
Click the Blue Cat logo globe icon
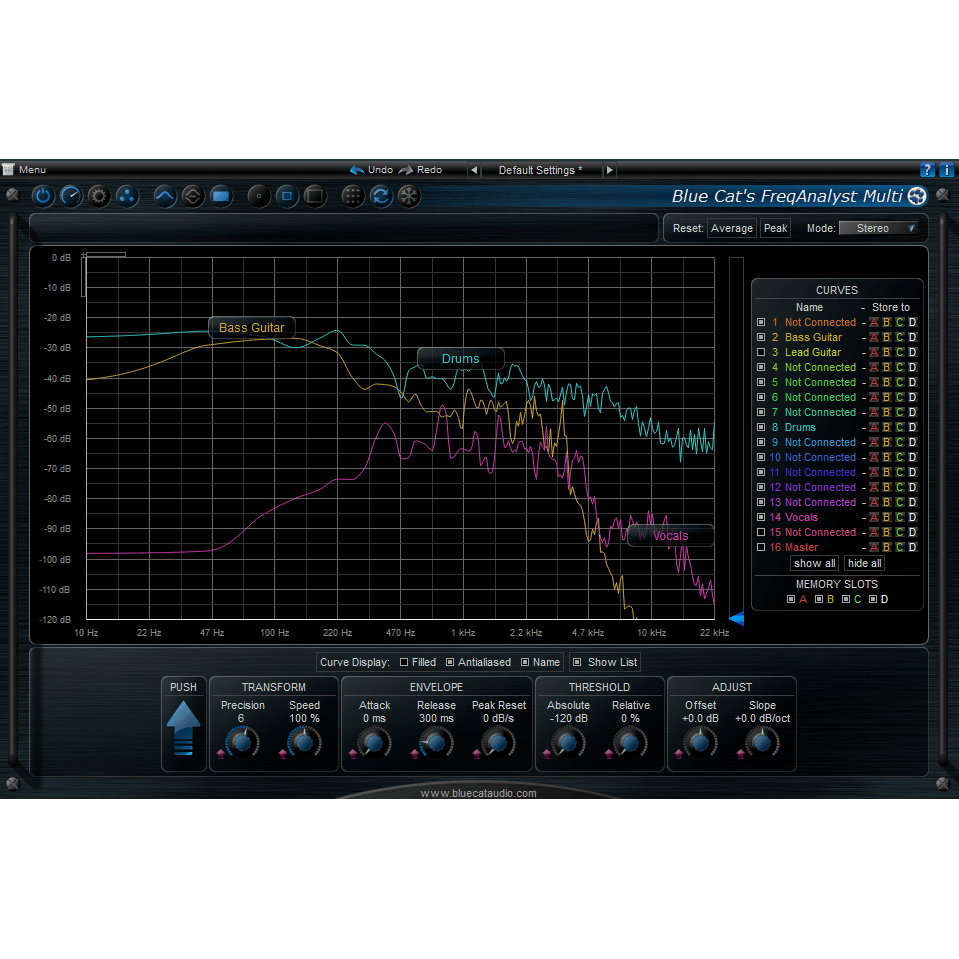[917, 196]
